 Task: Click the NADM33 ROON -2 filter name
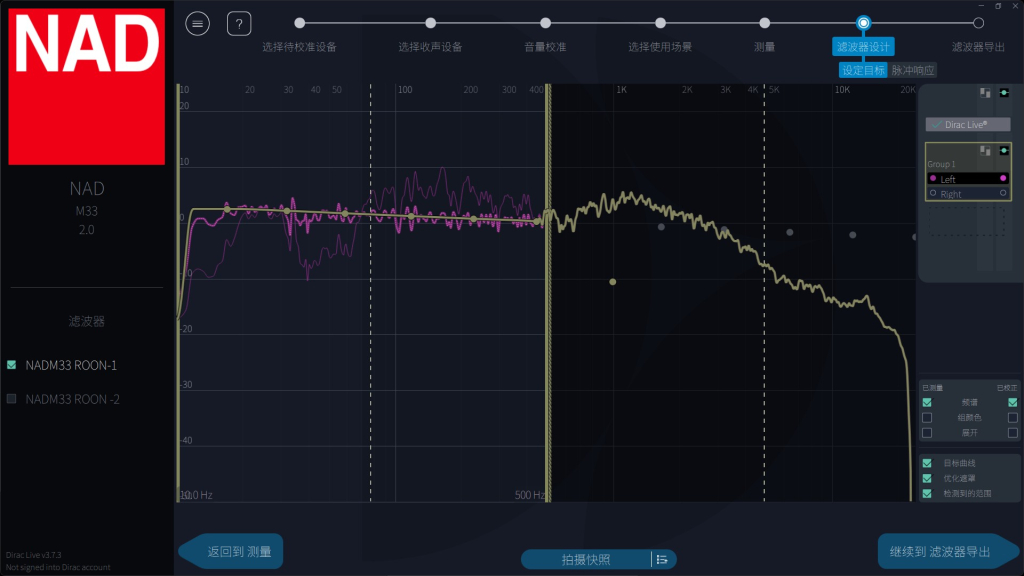[72, 399]
